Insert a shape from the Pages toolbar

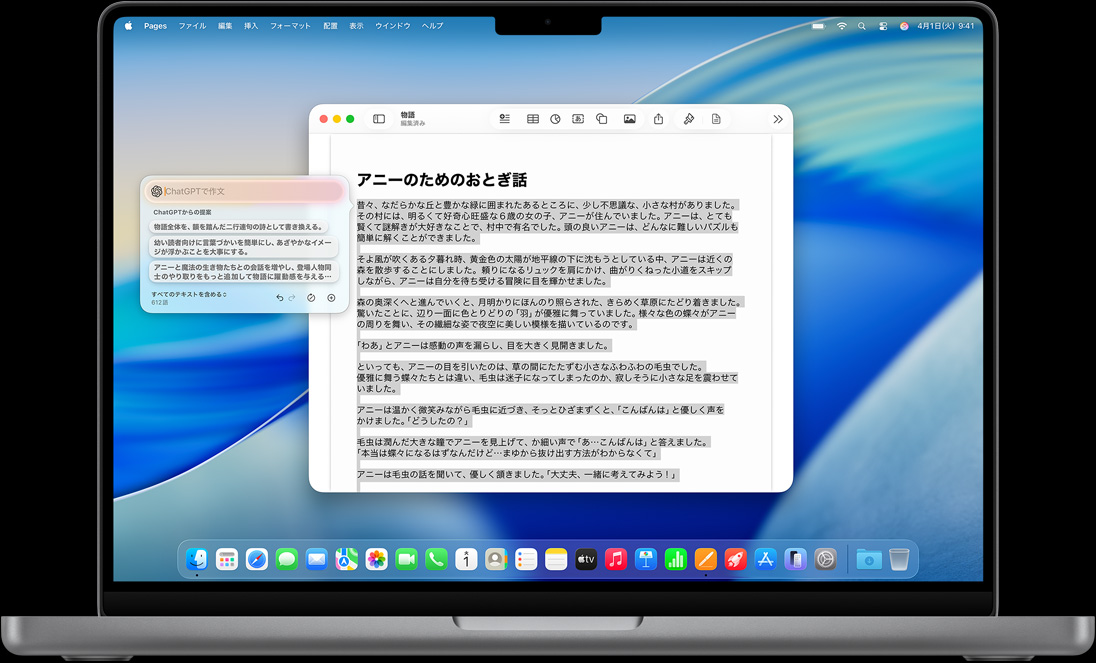(602, 118)
